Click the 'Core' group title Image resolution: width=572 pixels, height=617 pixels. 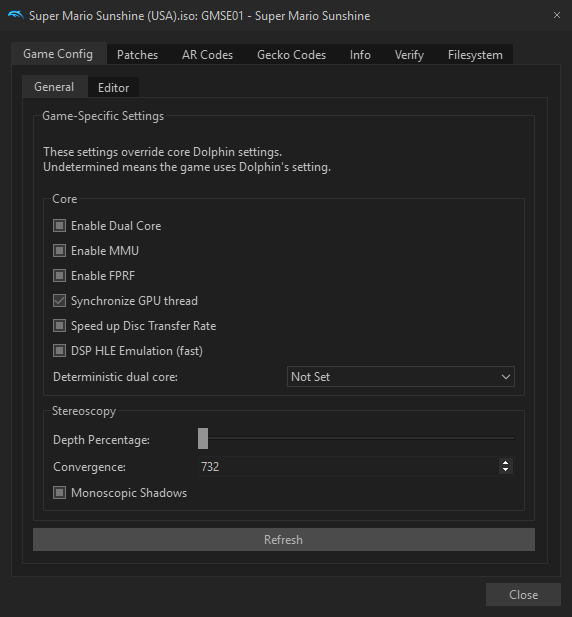[x=65, y=199]
